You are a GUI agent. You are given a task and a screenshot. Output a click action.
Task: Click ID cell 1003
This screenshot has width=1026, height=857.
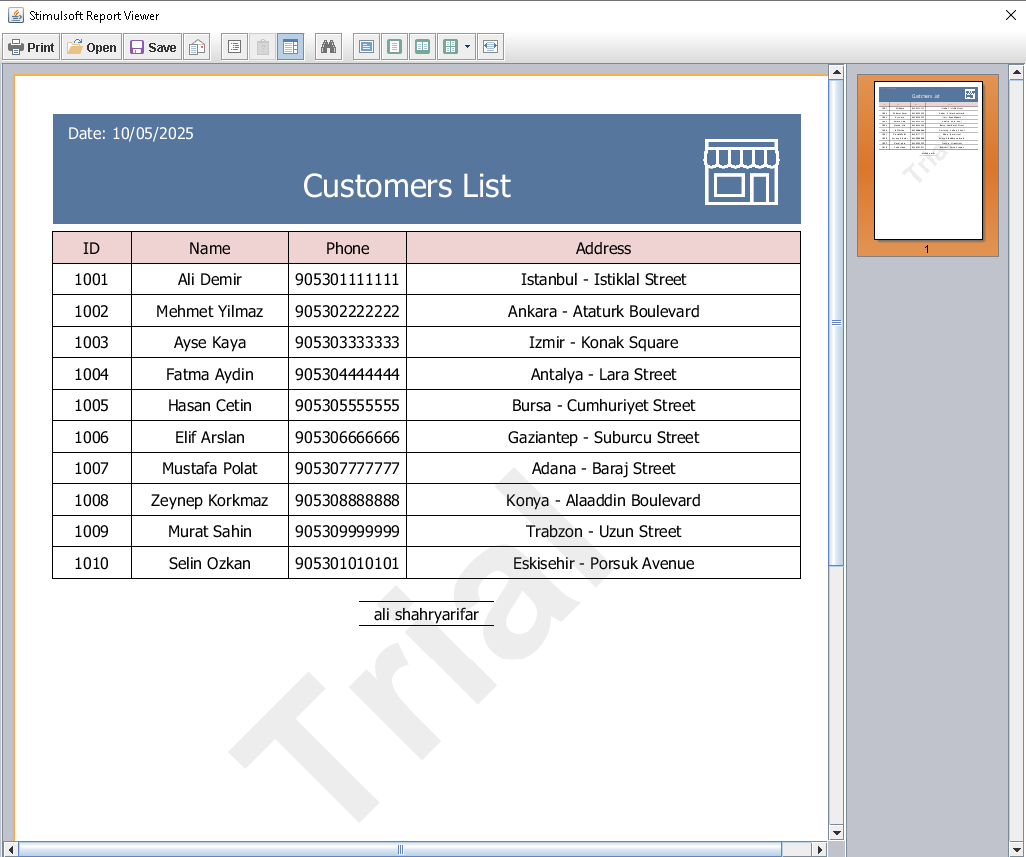[92, 342]
